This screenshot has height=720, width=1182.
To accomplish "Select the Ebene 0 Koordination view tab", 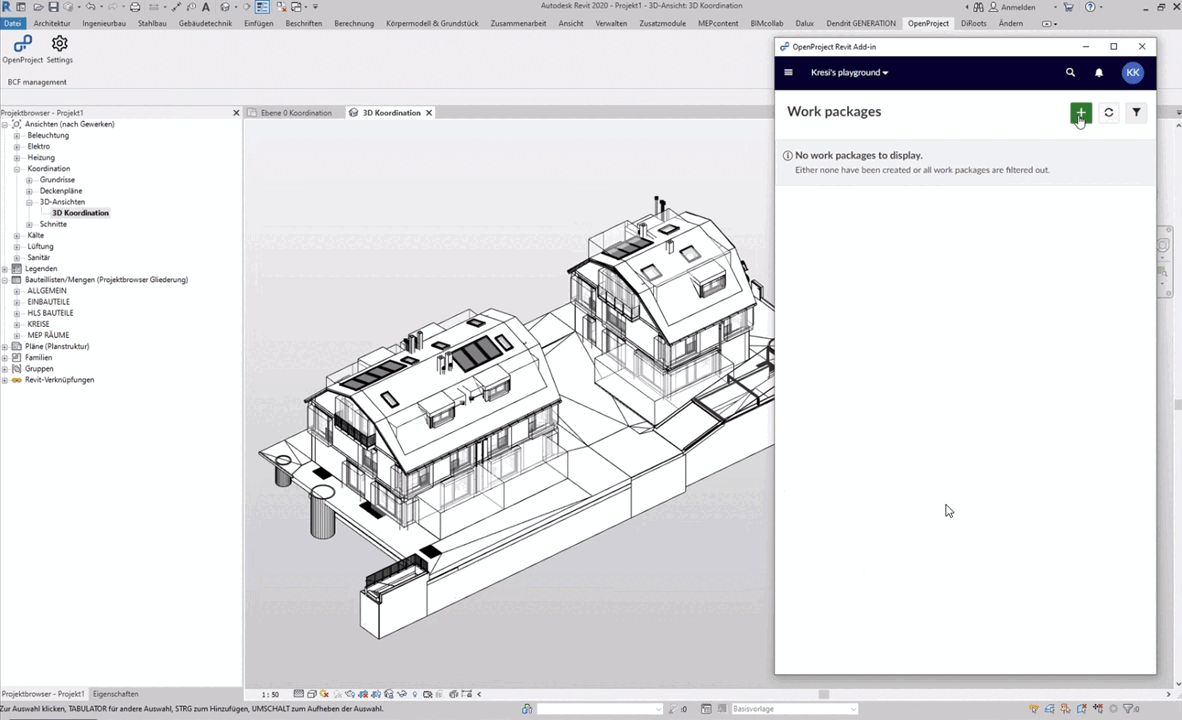I will (296, 112).
